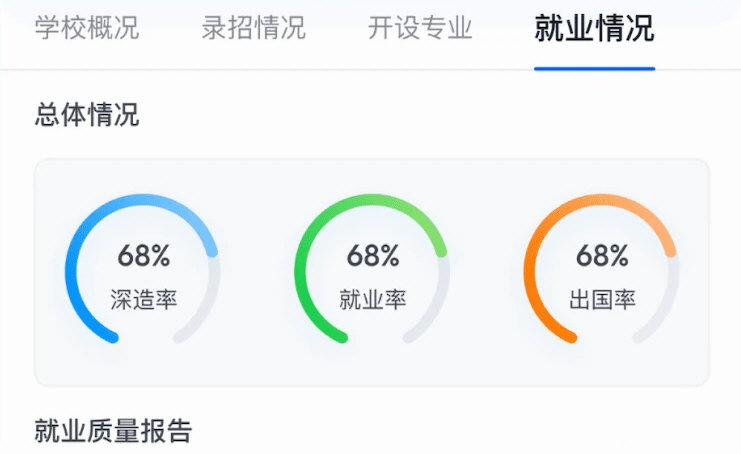Image resolution: width=741 pixels, height=454 pixels.
Task: Select the 68% value above 深造率
Action: point(143,256)
